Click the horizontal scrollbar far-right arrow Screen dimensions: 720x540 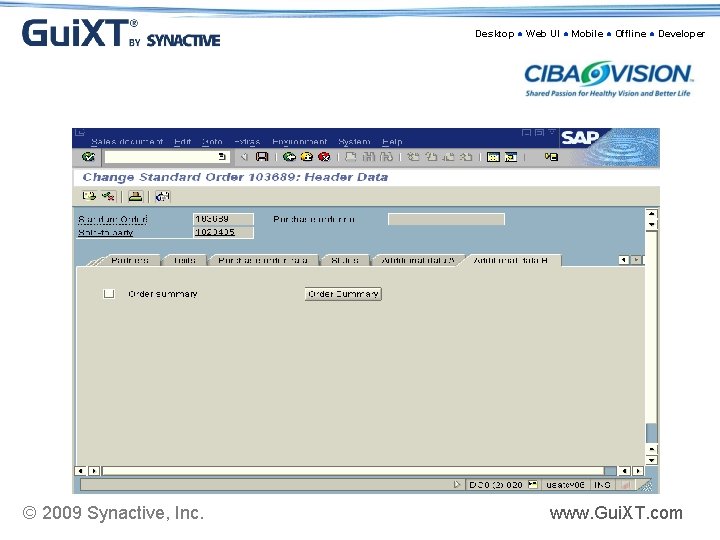(x=638, y=471)
